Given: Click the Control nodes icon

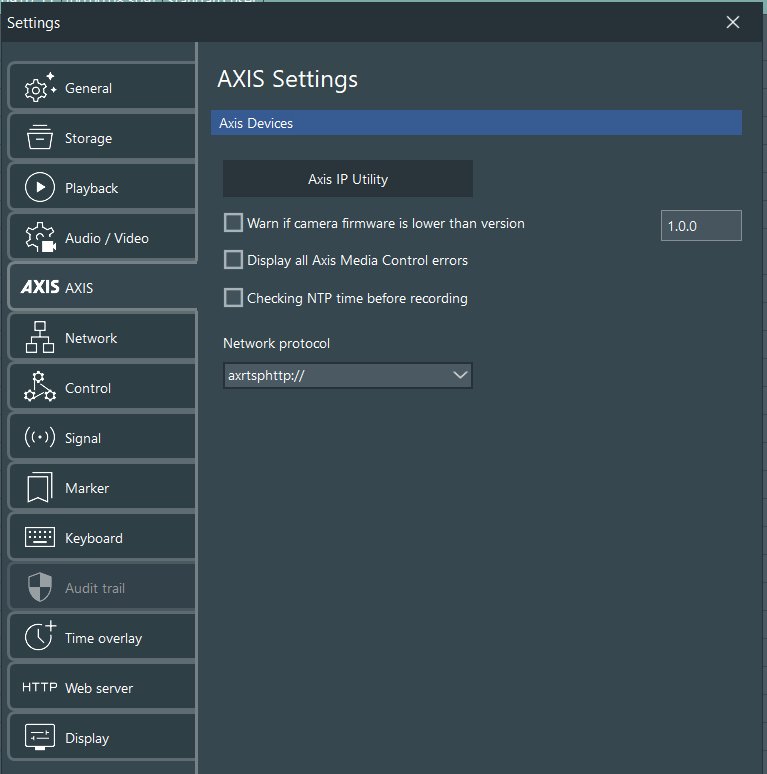Looking at the screenshot, I should [x=39, y=387].
